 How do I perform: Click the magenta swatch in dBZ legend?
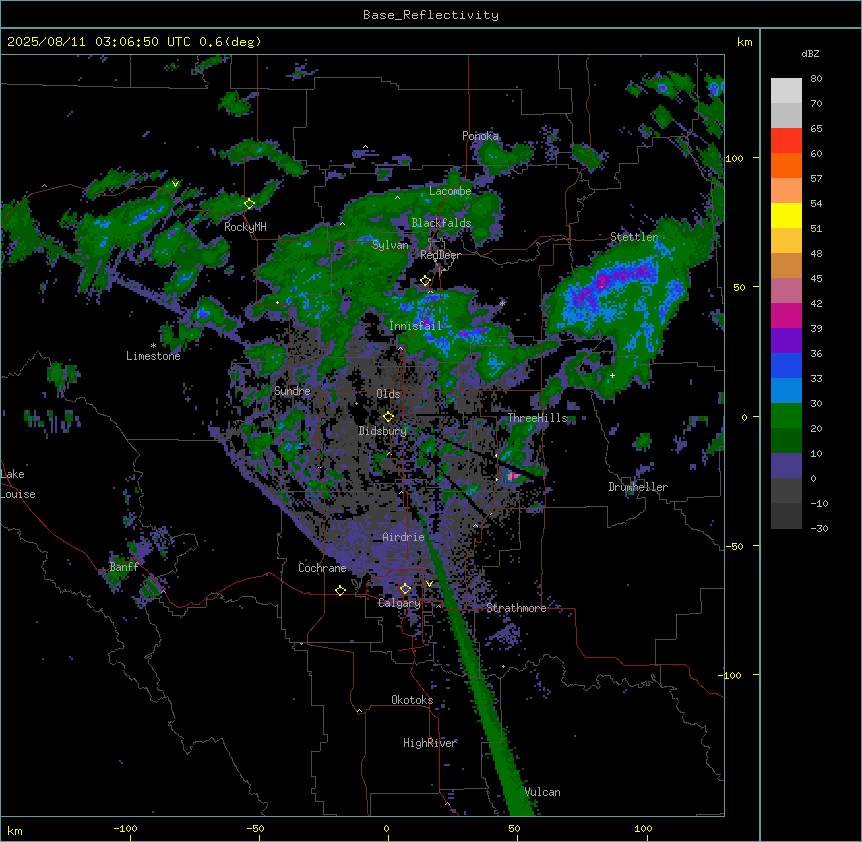786,315
